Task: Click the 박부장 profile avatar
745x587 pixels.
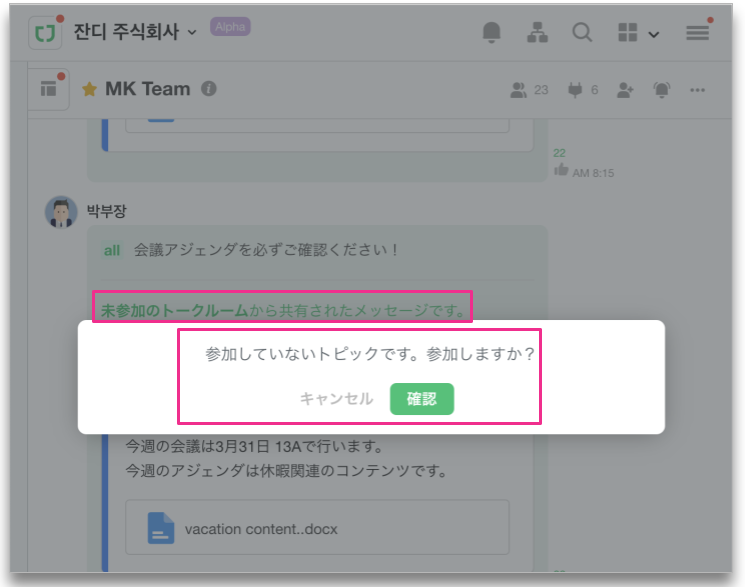Action: point(61,212)
